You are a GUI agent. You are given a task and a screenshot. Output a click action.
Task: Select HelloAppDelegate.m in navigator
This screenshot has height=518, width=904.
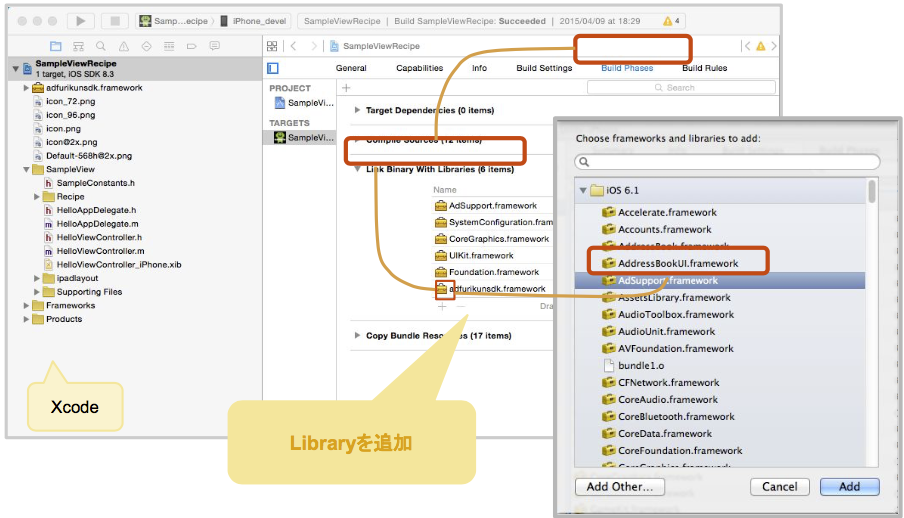click(97, 224)
